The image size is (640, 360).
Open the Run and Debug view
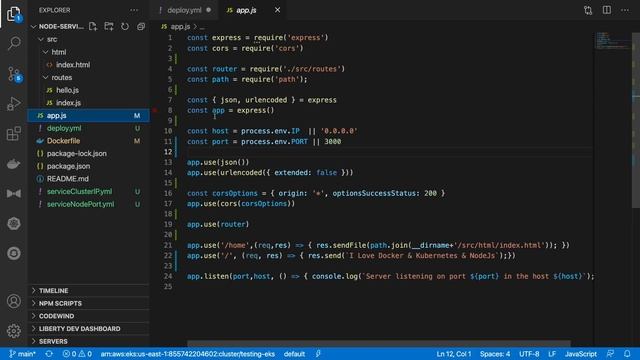[x=14, y=104]
